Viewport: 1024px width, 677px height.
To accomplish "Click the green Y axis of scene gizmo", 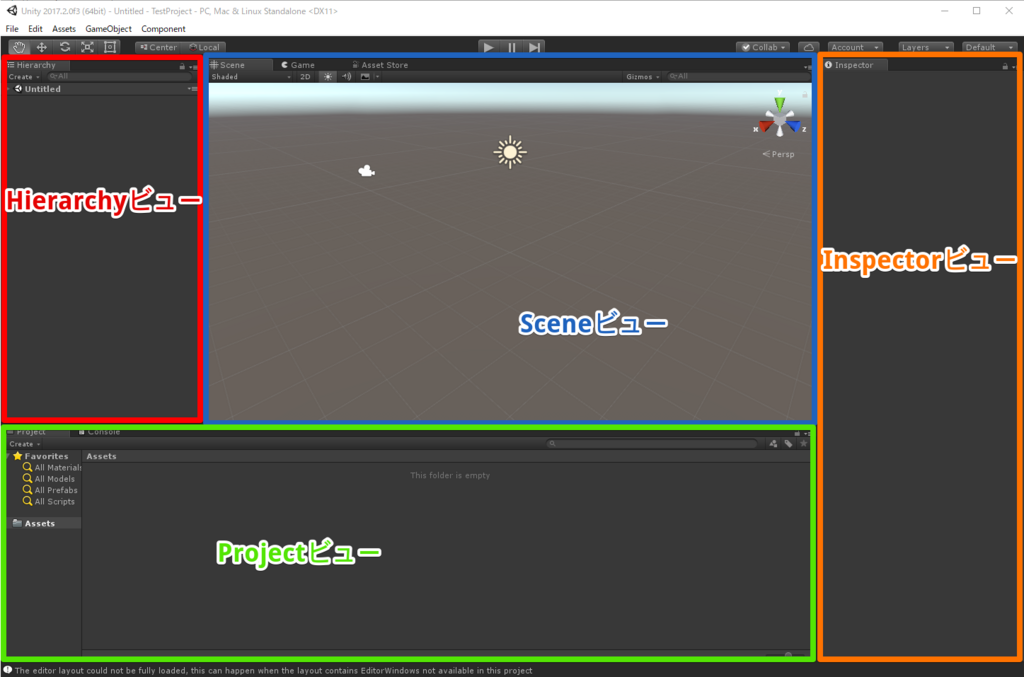I will (x=779, y=103).
